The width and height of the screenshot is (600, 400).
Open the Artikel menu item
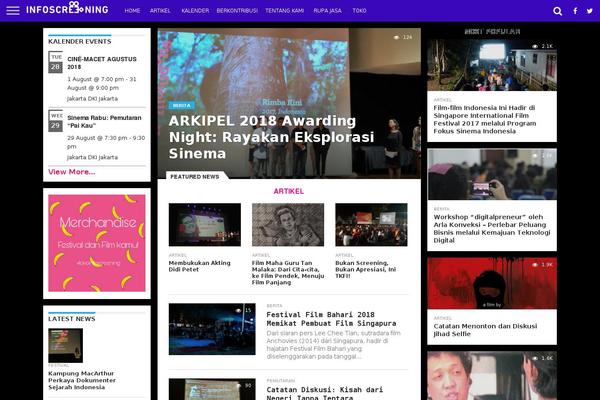160,11
